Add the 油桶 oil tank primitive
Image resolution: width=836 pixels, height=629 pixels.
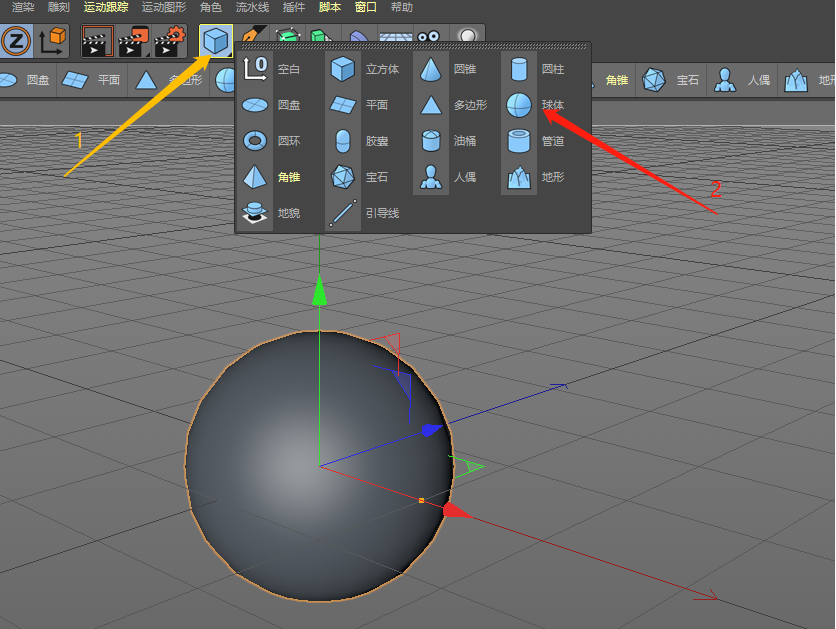point(431,141)
